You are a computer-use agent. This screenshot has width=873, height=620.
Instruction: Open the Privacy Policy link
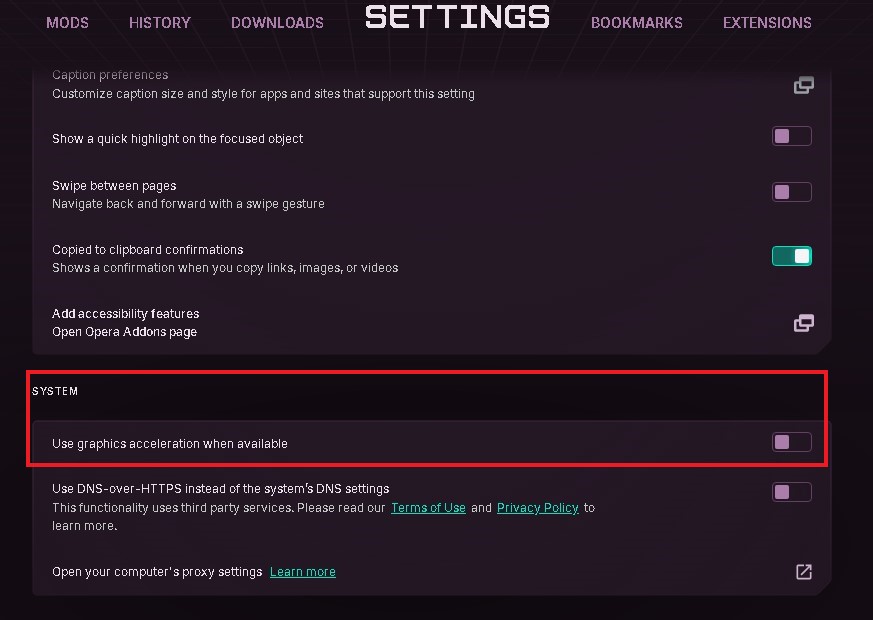point(537,508)
